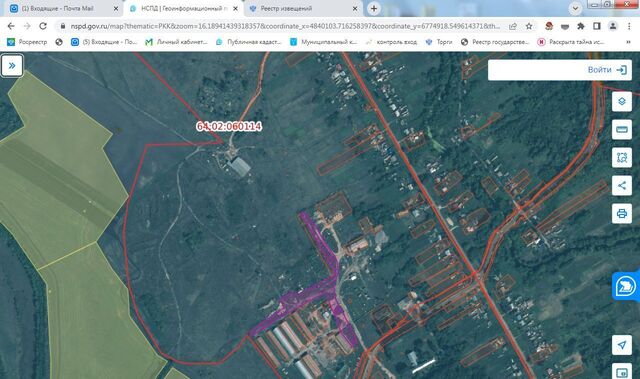Image resolution: width=640 pixels, height=379 pixels.
Task: Expand the hidden bookmarks overflow chevron
Action: coord(628,42)
